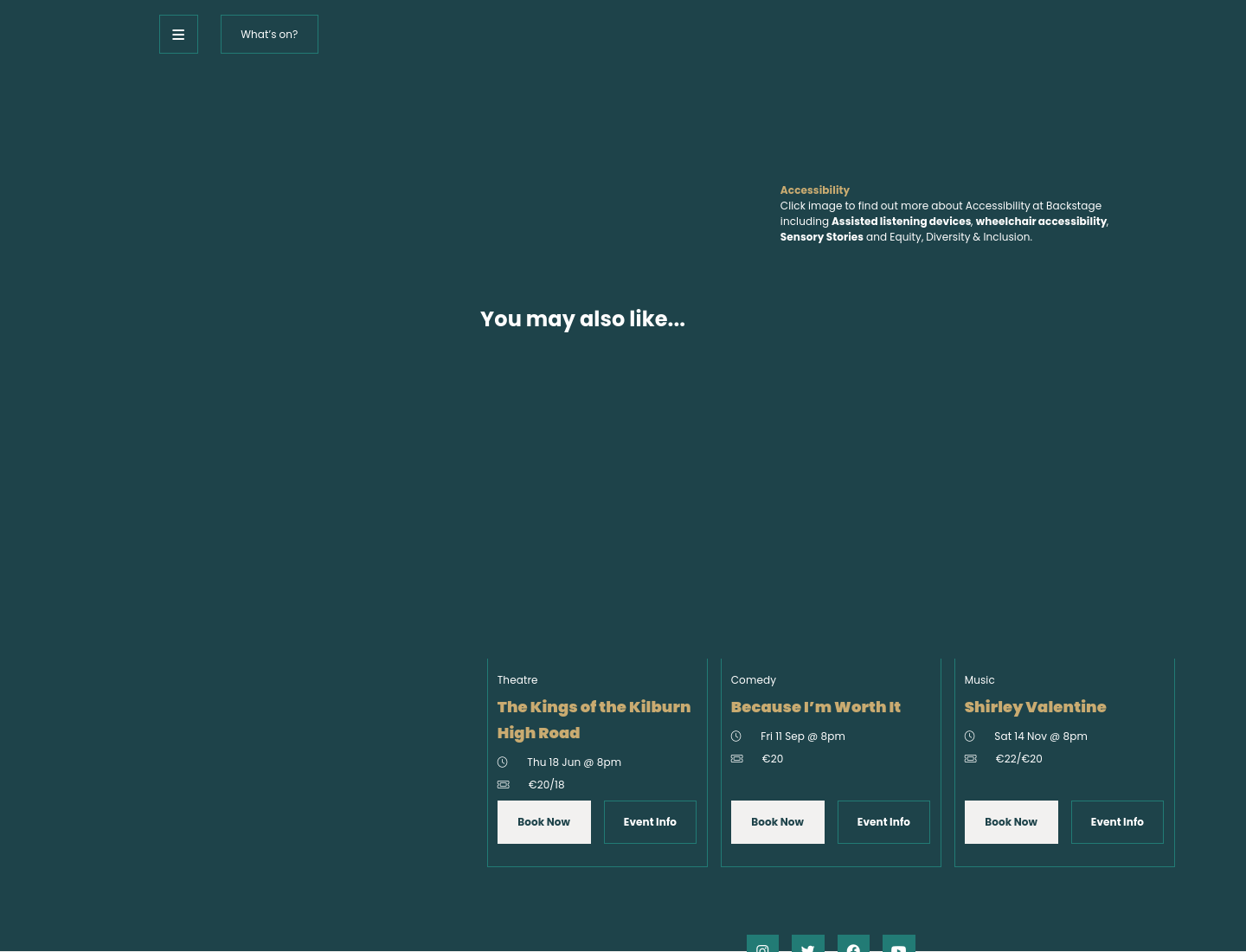Click clock icon beside Thu 18 Jun

click(x=503, y=762)
